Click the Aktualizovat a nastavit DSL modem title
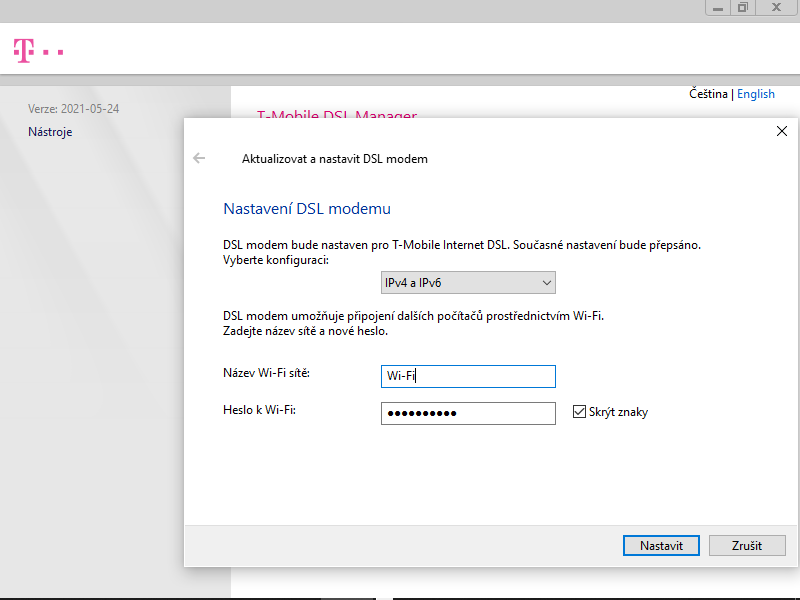This screenshot has width=800, height=600. (x=335, y=159)
